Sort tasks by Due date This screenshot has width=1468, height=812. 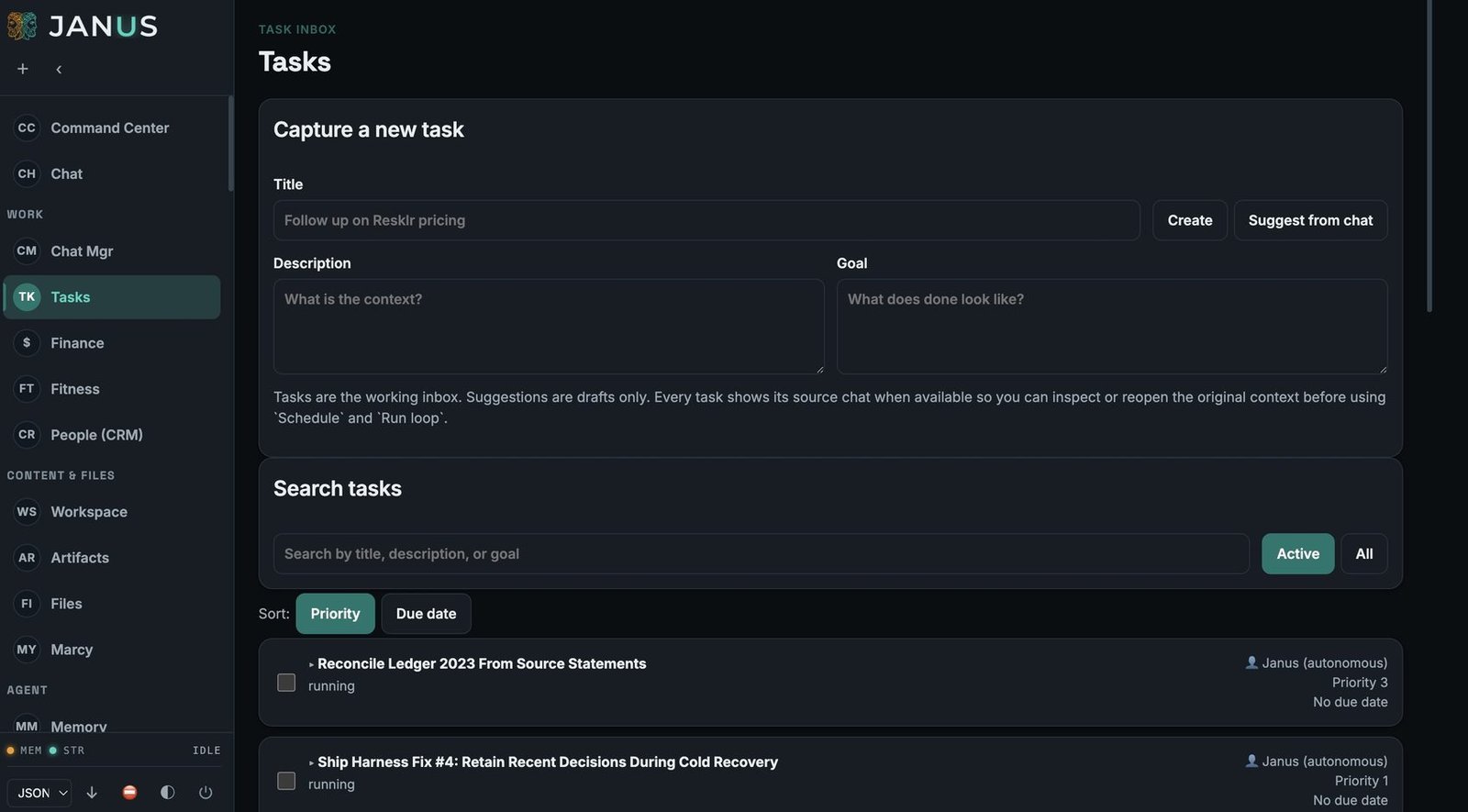click(426, 614)
